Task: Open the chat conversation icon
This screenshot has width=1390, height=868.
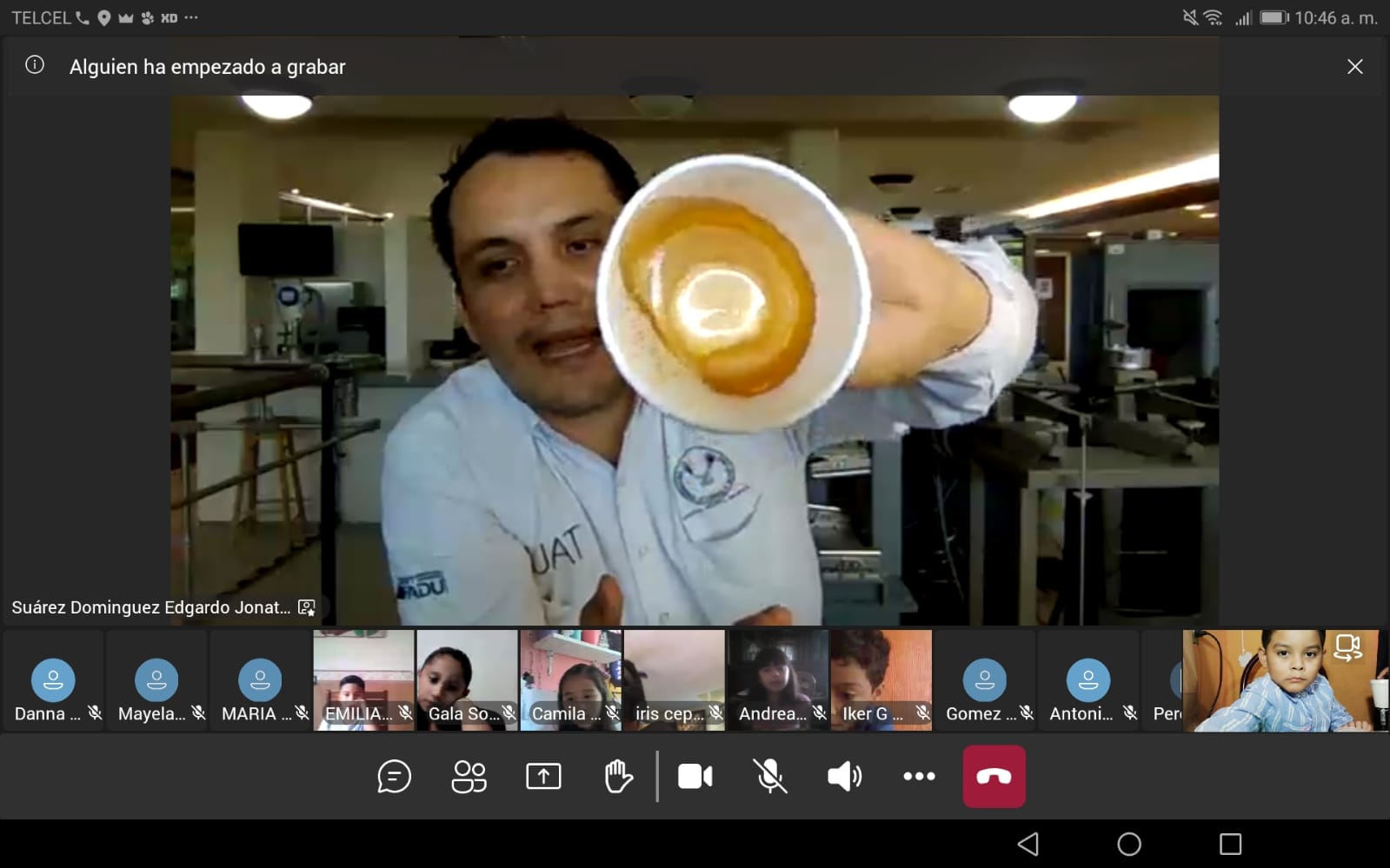Action: tap(394, 776)
